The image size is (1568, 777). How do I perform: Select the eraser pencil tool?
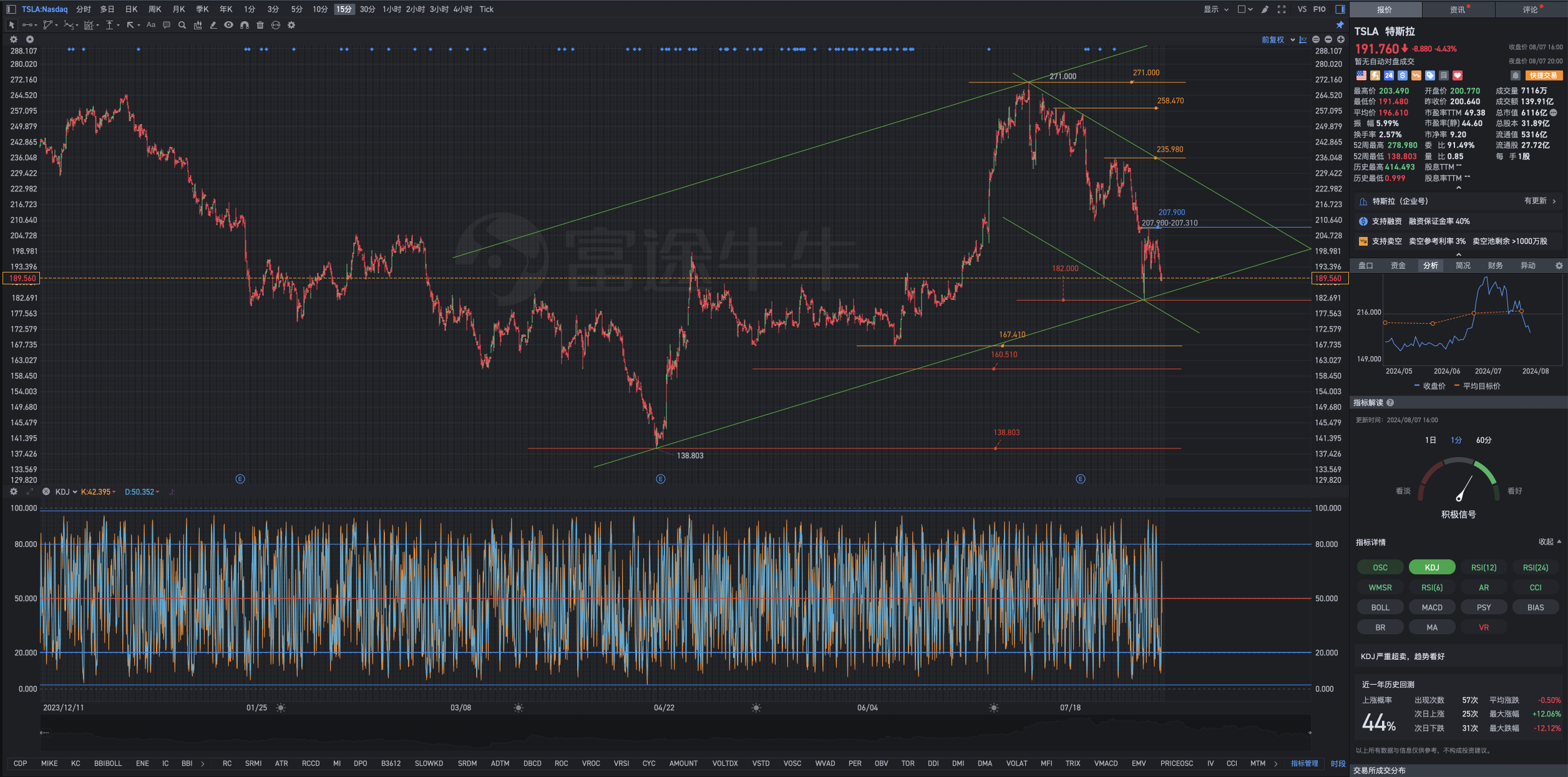[x=213, y=25]
